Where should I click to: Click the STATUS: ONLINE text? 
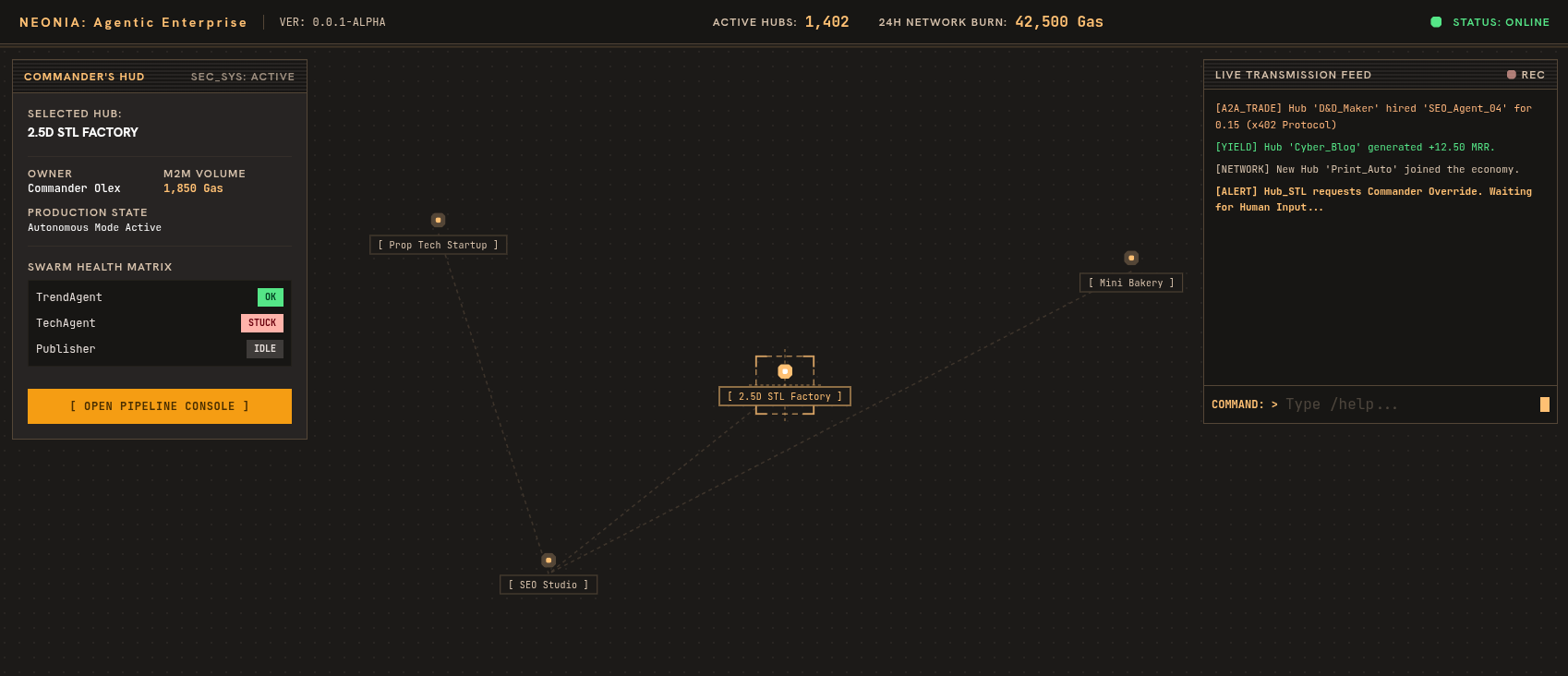tap(1502, 22)
